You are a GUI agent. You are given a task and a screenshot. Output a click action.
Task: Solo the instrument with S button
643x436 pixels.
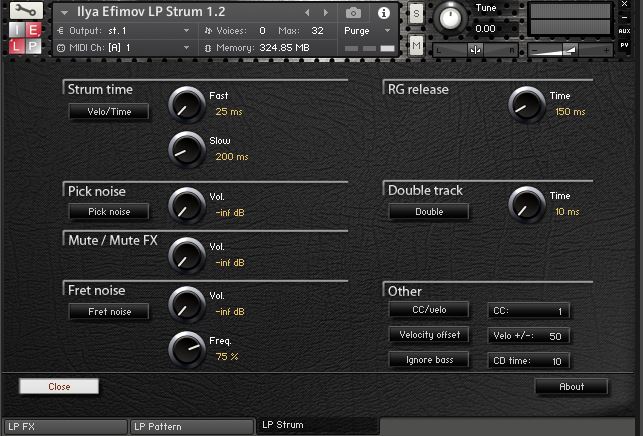pyautogui.click(x=416, y=14)
